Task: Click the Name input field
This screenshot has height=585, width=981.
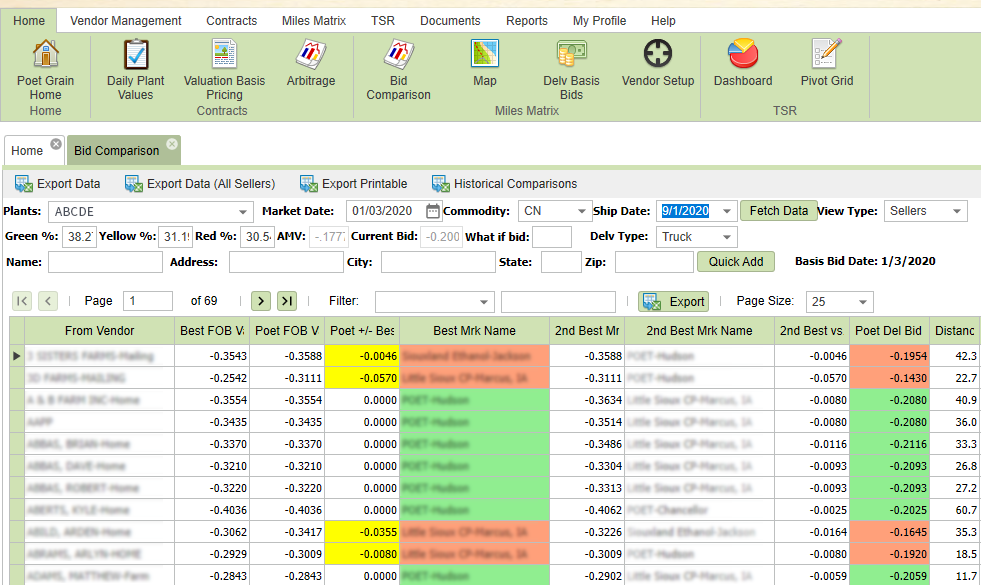Action: coord(105,262)
